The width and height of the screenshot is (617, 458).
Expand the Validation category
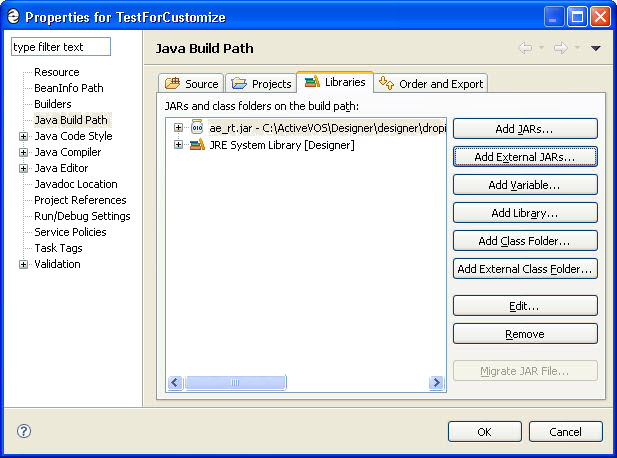(23, 264)
